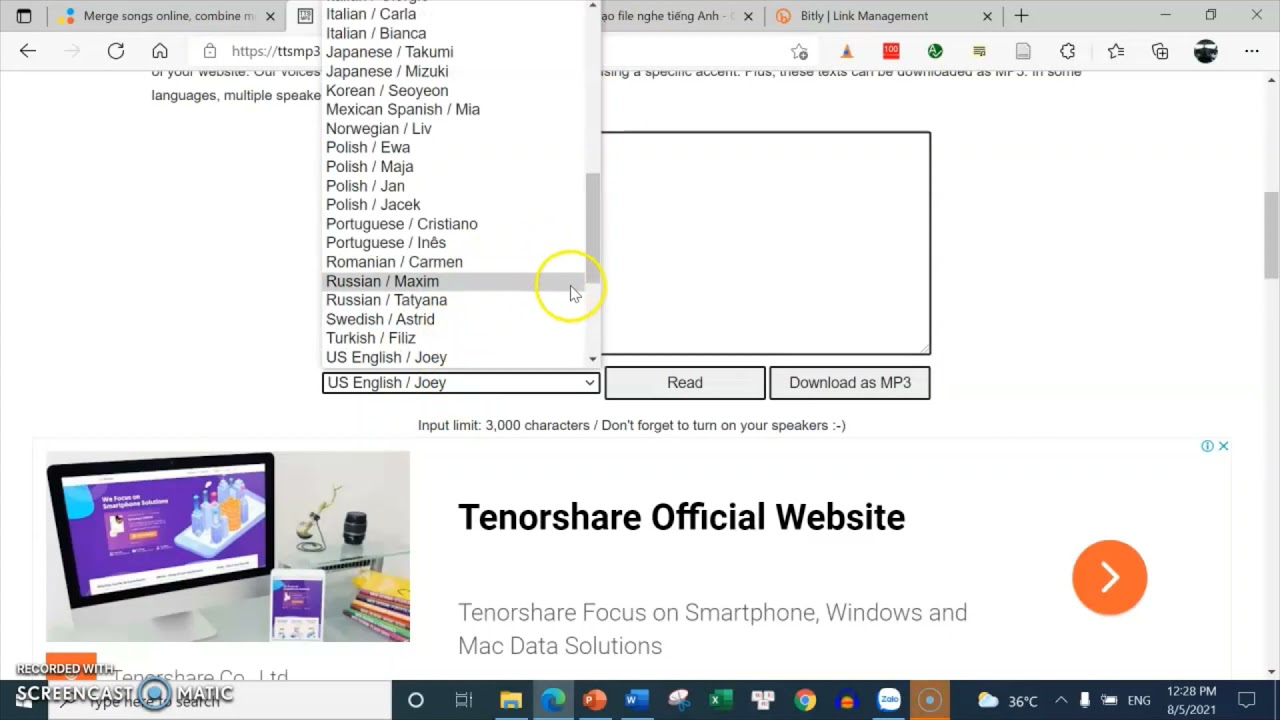1280x720 pixels.
Task: Open the Extensions puzzle menu
Action: pos(1067,51)
